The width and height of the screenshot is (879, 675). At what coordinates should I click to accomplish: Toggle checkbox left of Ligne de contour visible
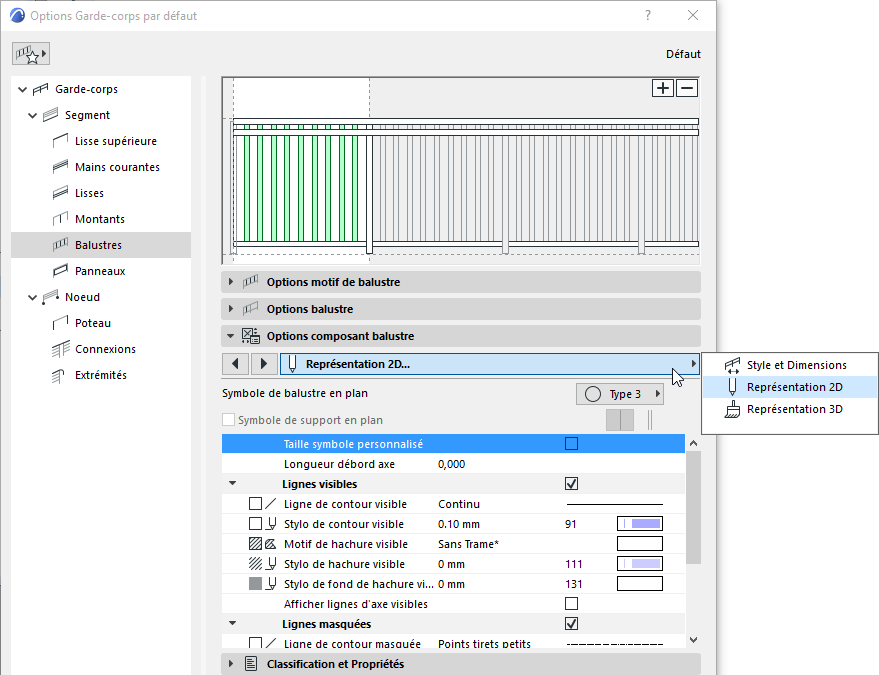pyautogui.click(x=255, y=504)
